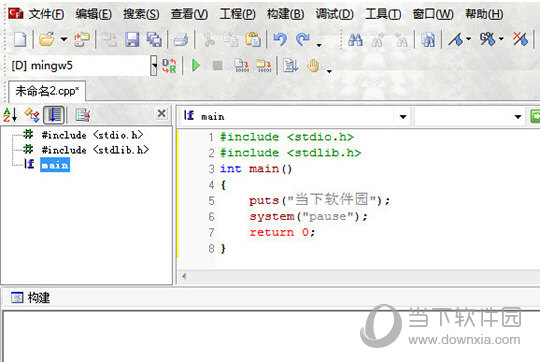Screen dimensions: 541x362
Task: Clear bookmarks with the red-X flag icon
Action: (x=520, y=39)
